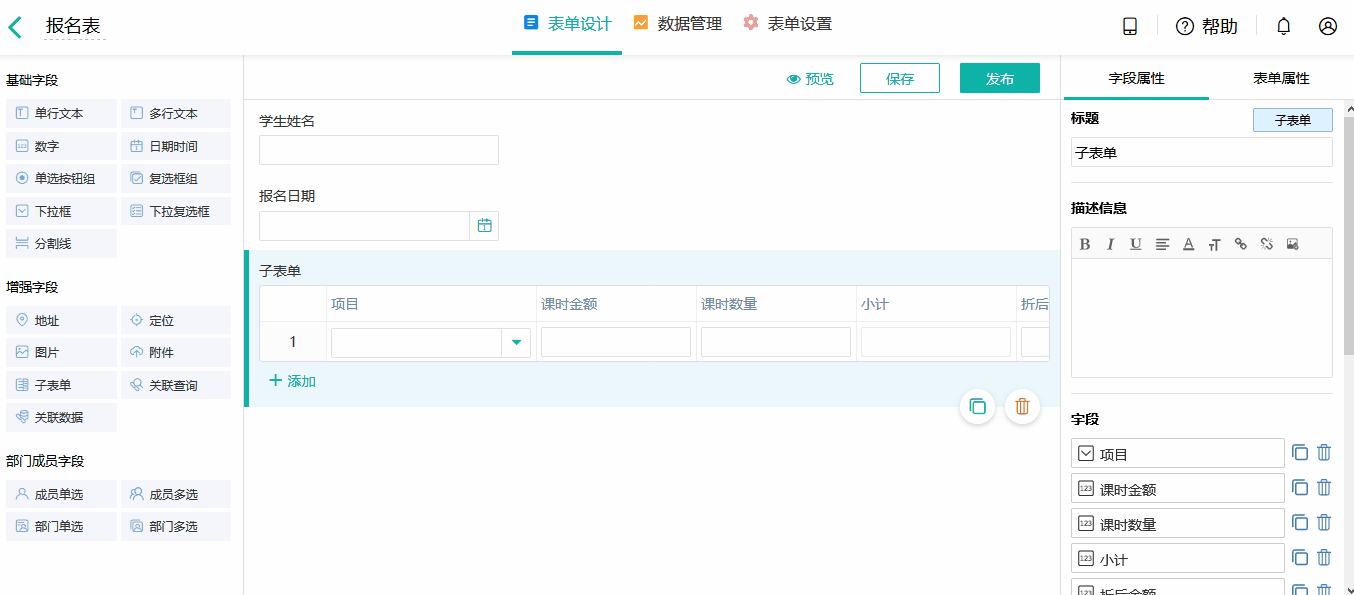Publish the form with the 发布 button

pos(999,76)
